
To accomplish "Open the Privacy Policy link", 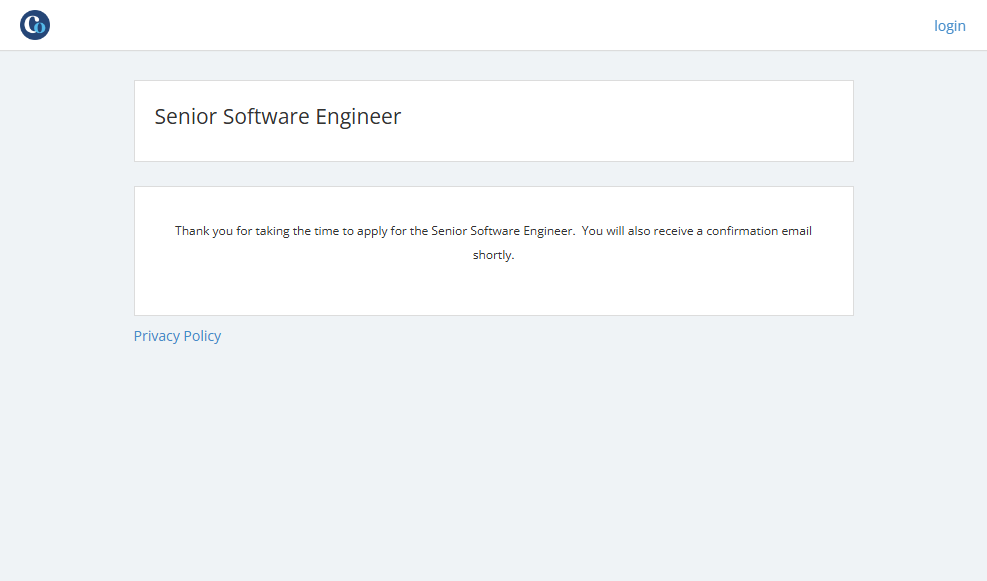I will [x=177, y=336].
